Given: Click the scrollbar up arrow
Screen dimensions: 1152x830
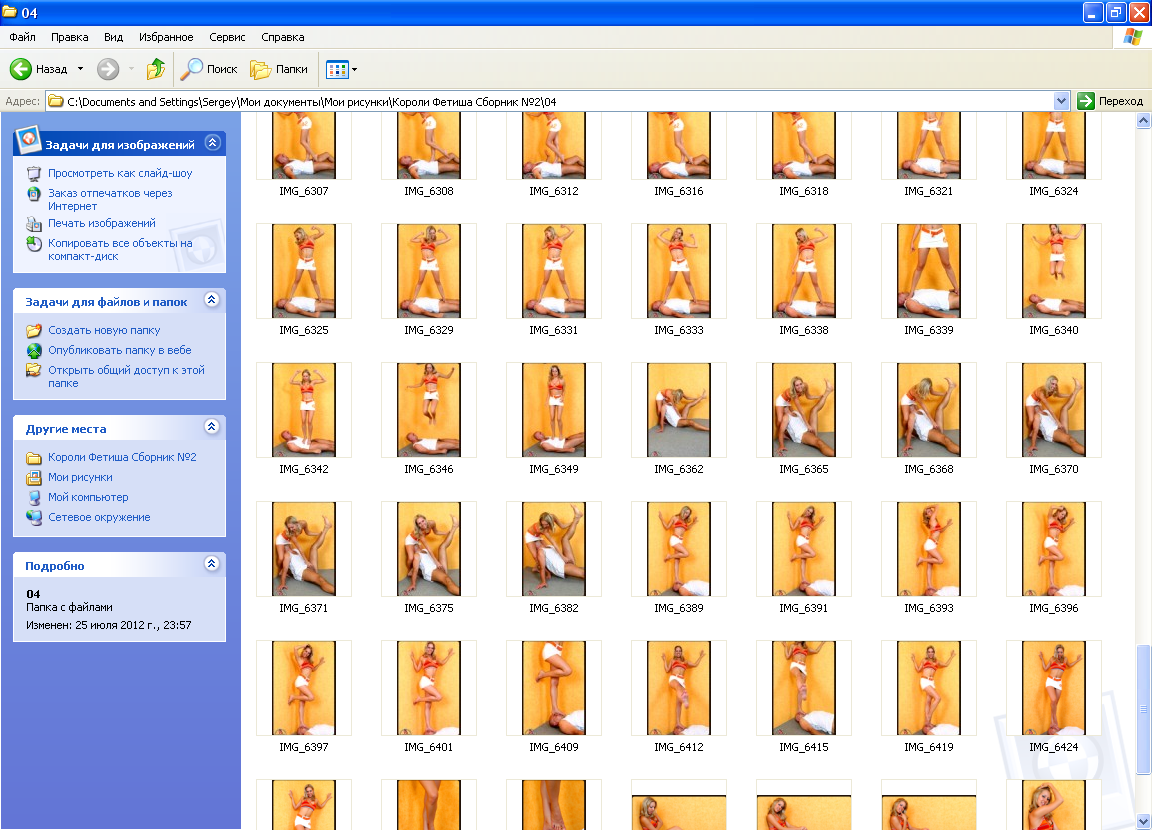Looking at the screenshot, I should (x=1143, y=121).
